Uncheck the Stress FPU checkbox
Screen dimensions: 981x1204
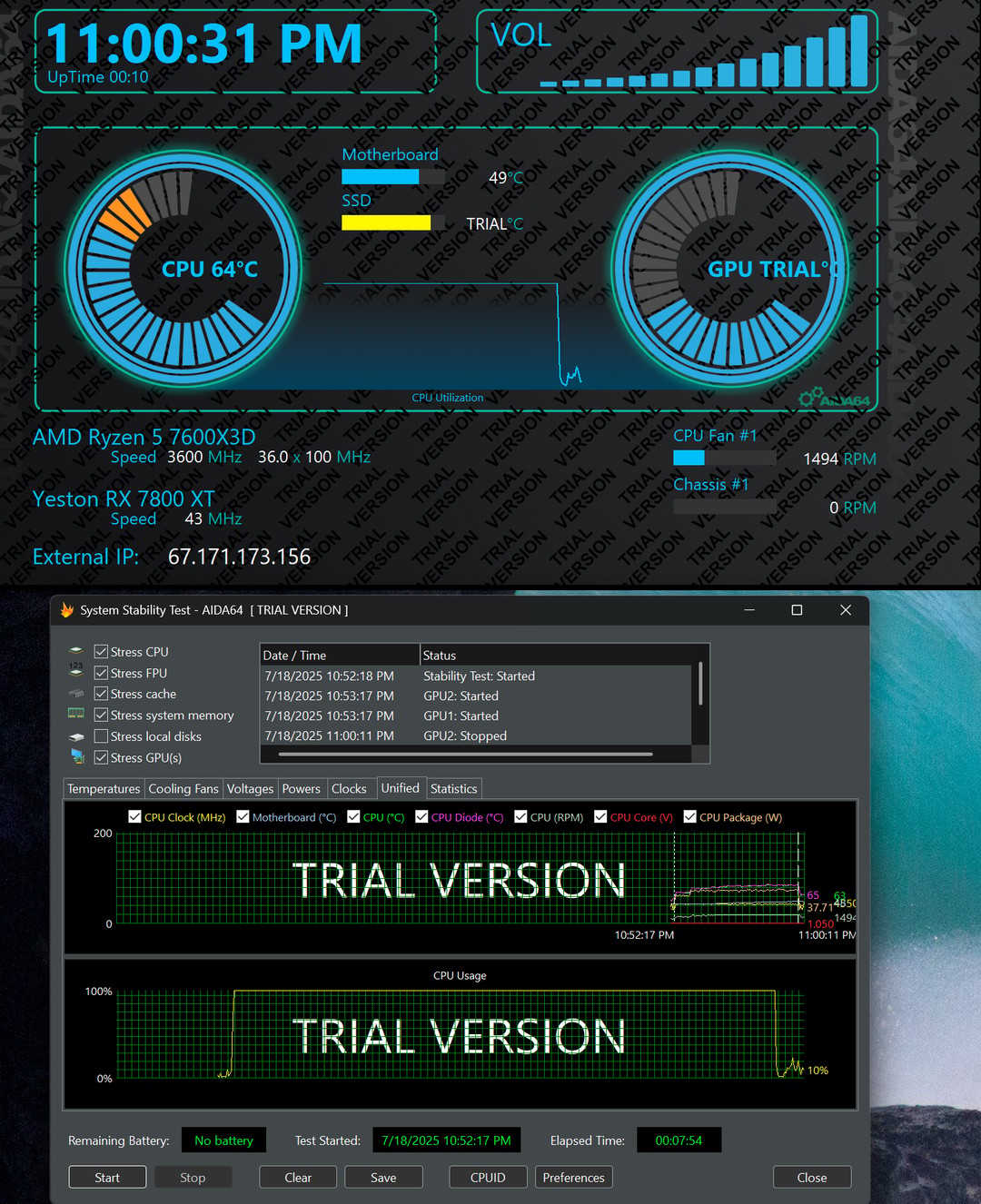(101, 673)
